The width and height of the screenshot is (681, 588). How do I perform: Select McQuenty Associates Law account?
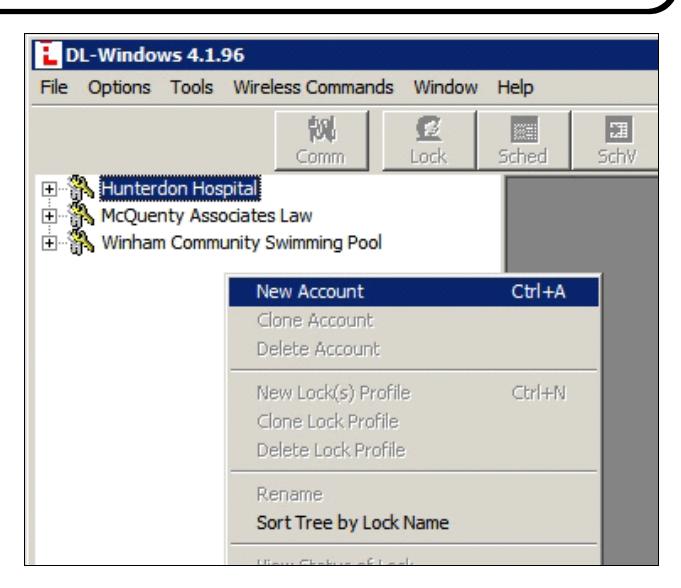click(x=207, y=216)
